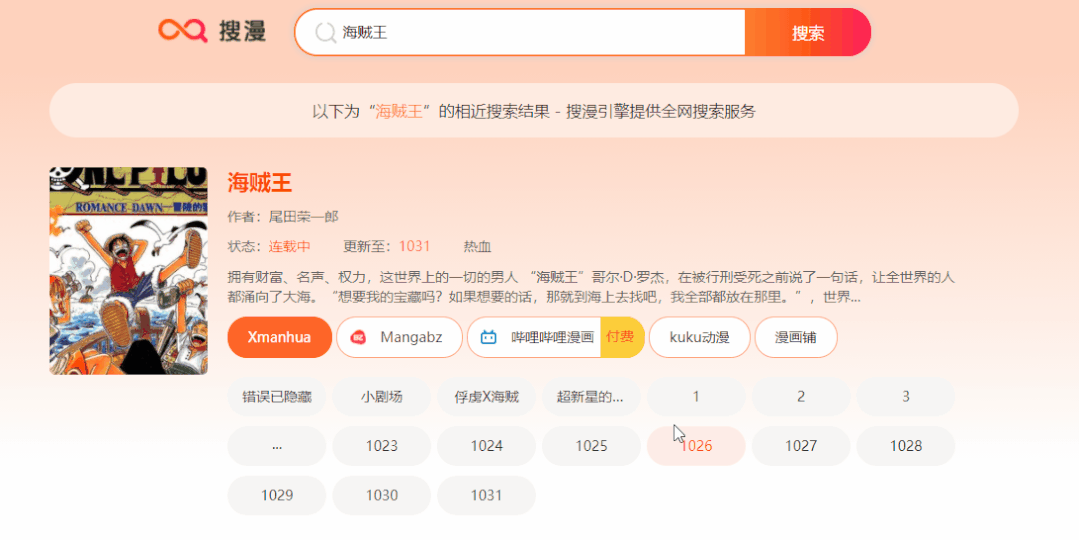Open chapter 1026
The width and height of the screenshot is (1079, 540).
pyautogui.click(x=696, y=446)
